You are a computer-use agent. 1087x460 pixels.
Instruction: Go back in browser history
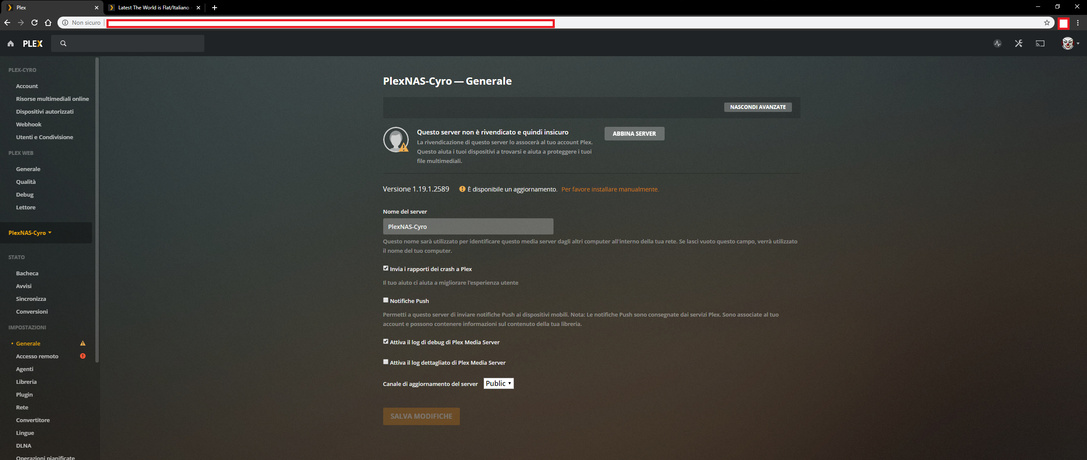pos(7,23)
